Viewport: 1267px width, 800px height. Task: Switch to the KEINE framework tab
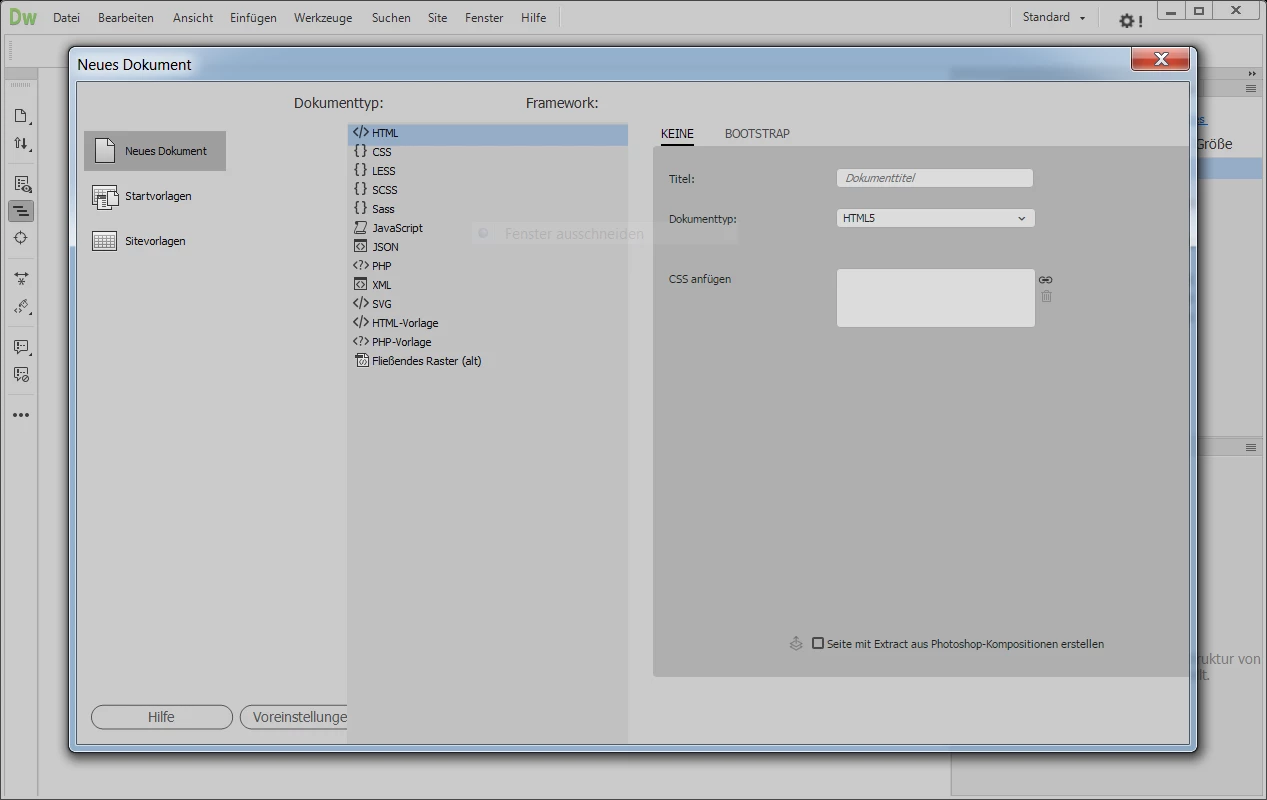tap(677, 134)
